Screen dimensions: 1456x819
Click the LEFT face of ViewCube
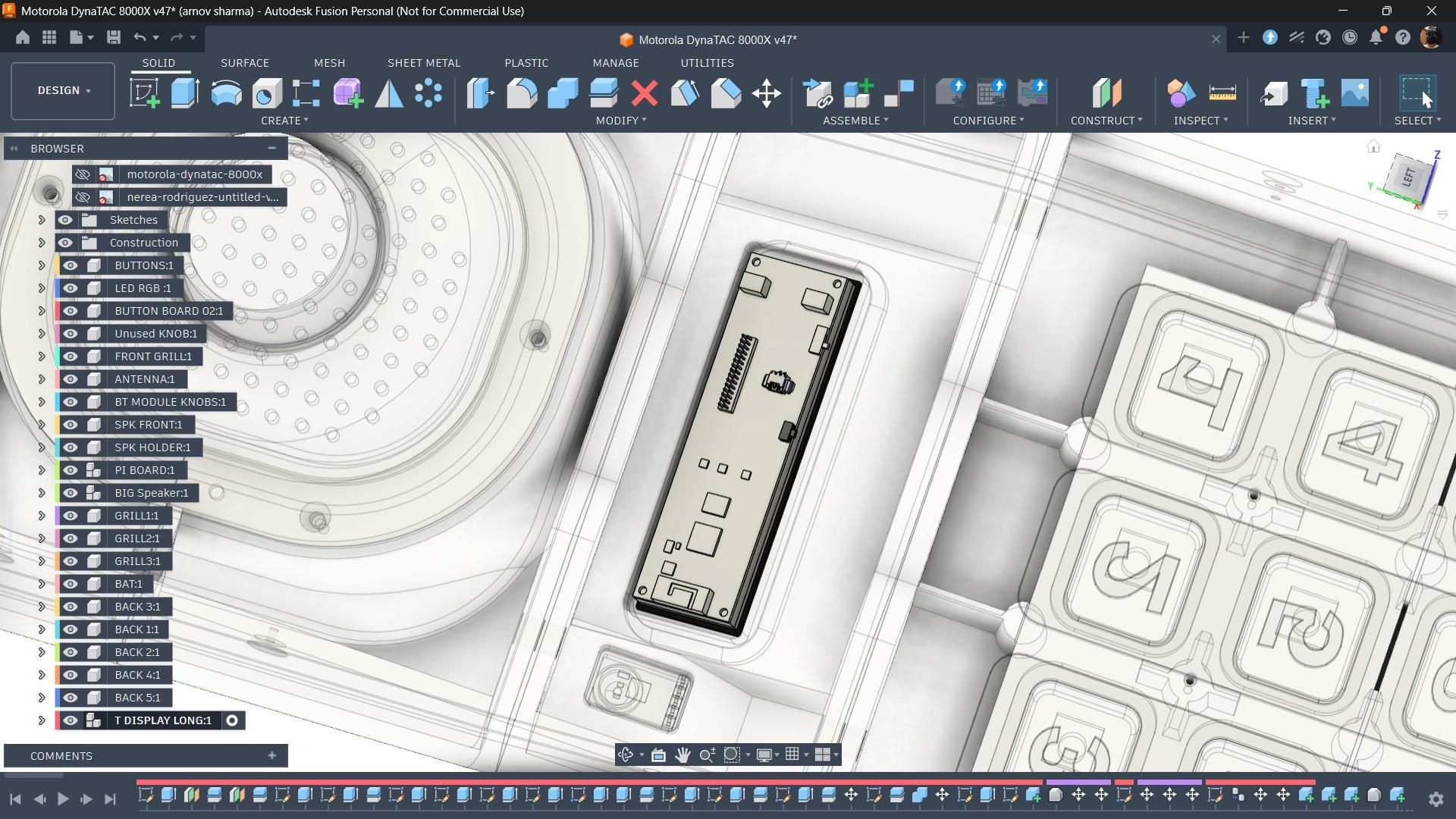tap(1409, 177)
